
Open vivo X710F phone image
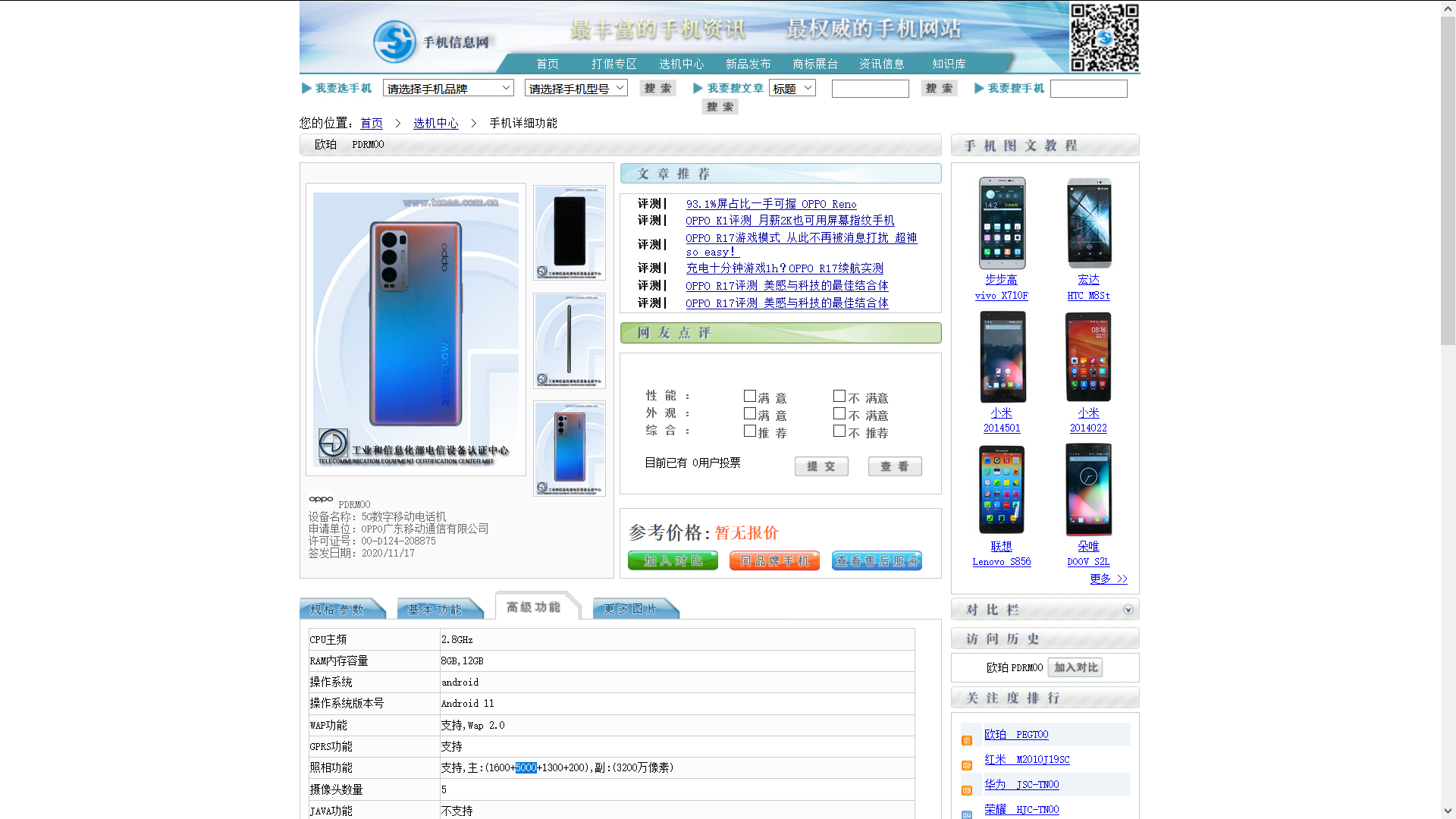point(1002,223)
